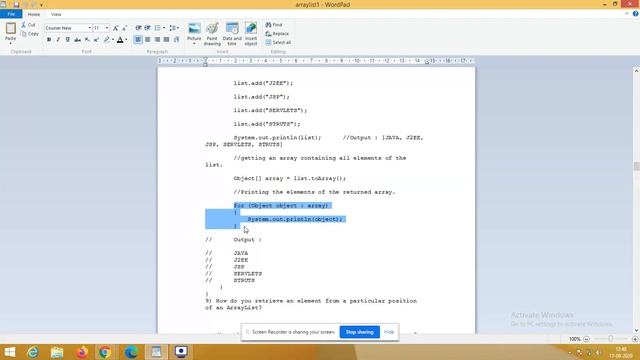Screen dimensions: 640x360
Task: Open the Courier New font family box
Action: point(68,28)
